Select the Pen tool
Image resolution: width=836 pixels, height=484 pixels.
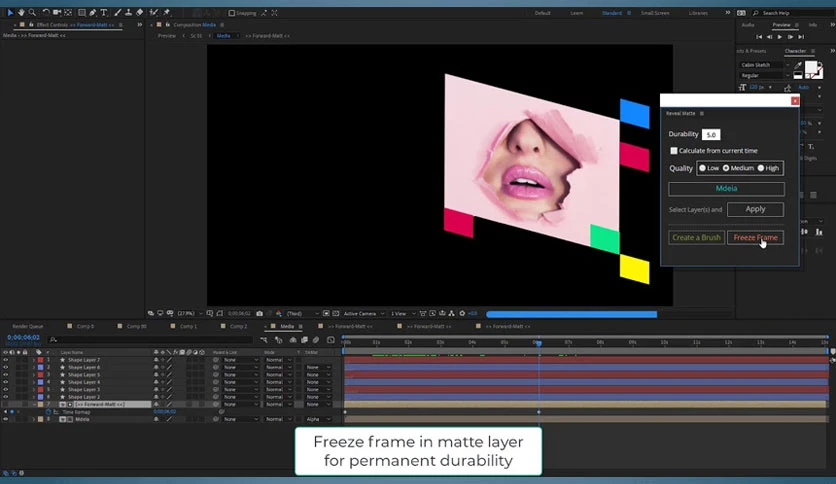pyautogui.click(x=93, y=12)
